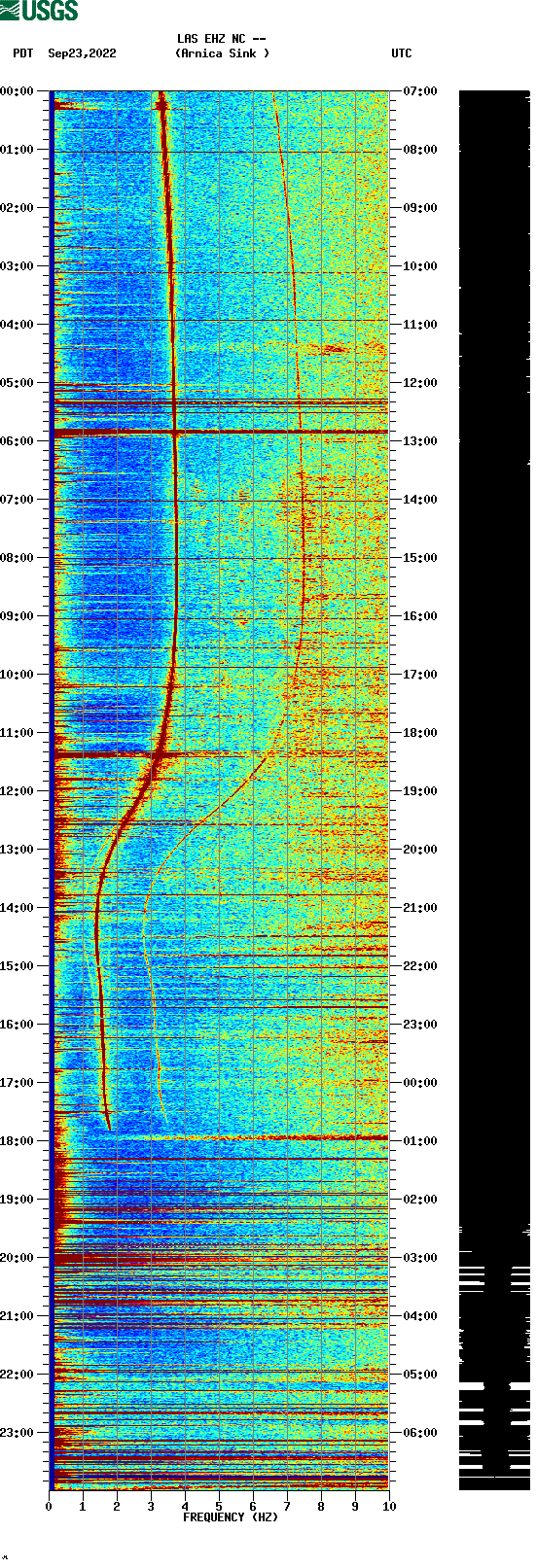Click the 01:00 PDT time label
The height and width of the screenshot is (1568, 537).
coord(17,150)
